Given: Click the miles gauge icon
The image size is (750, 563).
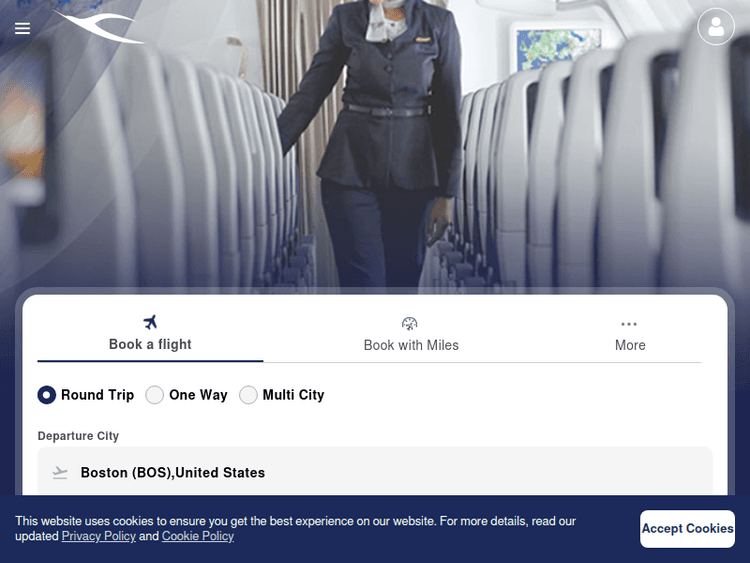Looking at the screenshot, I should point(409,323).
